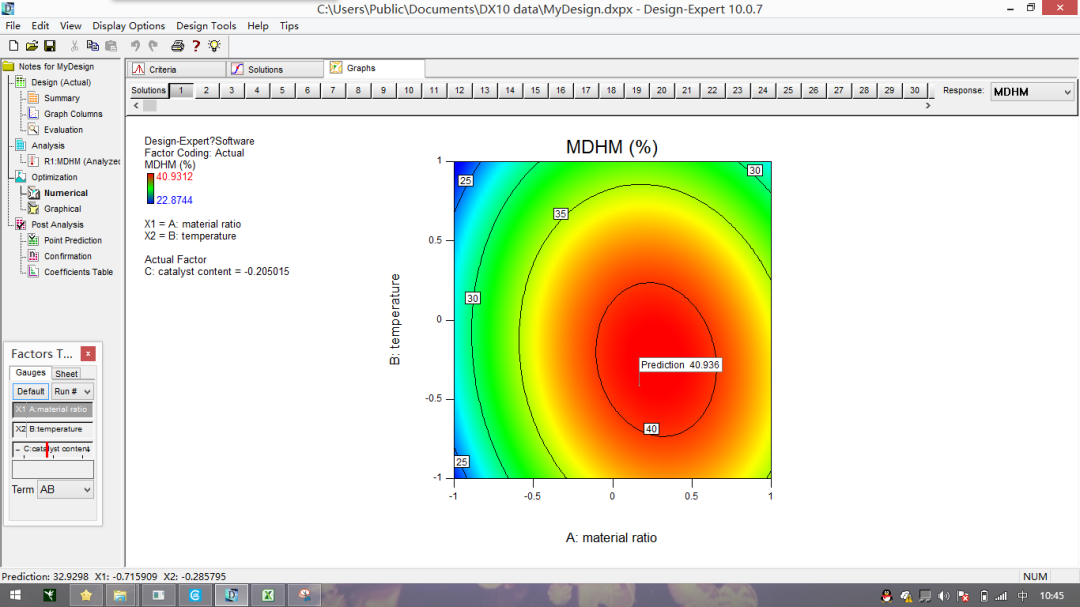Open the Summary node

[61, 99]
